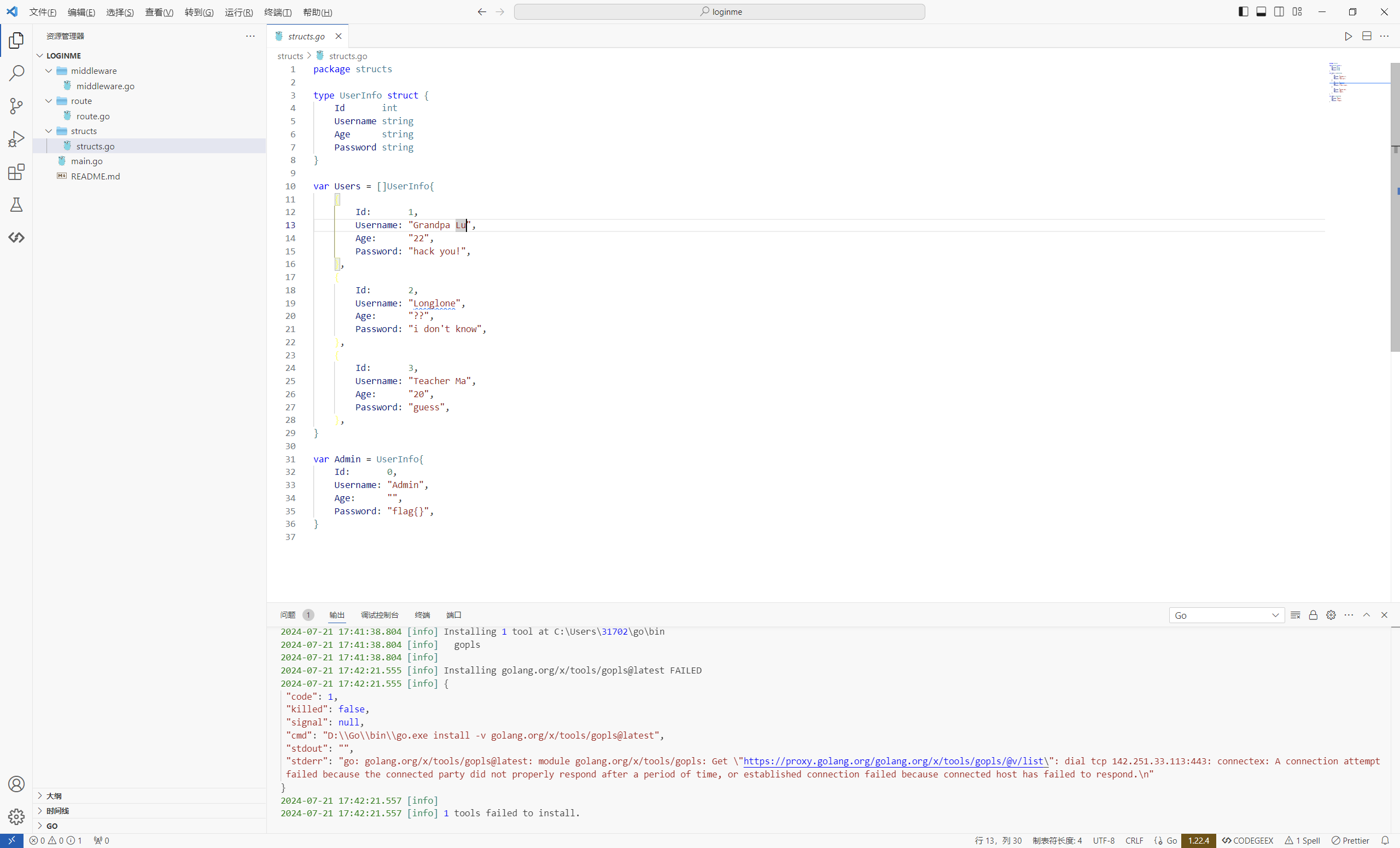The width and height of the screenshot is (1400, 848).
Task: Close the structs.go tab
Action: 339,36
